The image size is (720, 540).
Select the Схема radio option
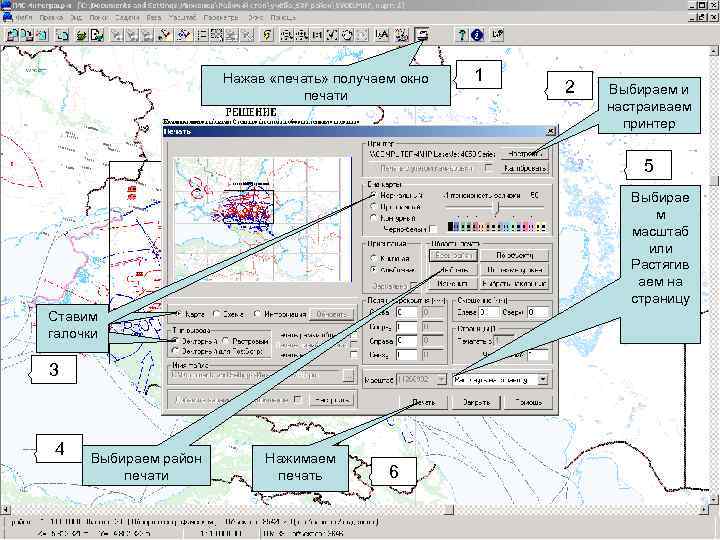[216, 314]
